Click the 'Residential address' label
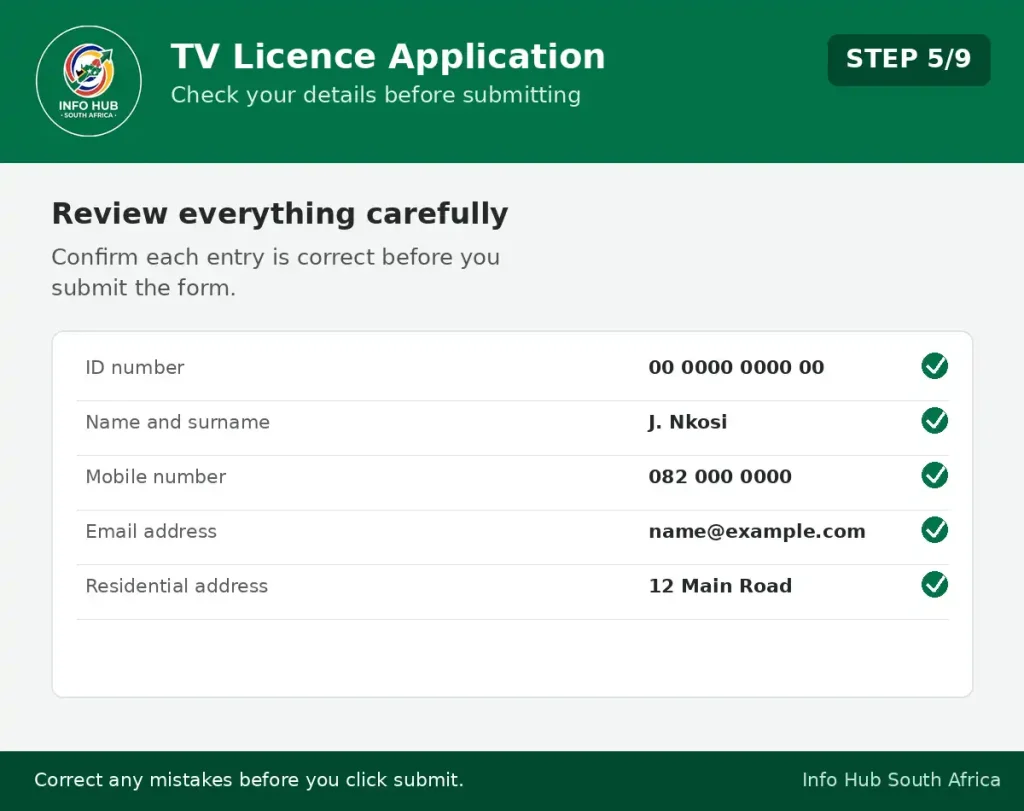Screen dimensions: 1024x811 176,586
